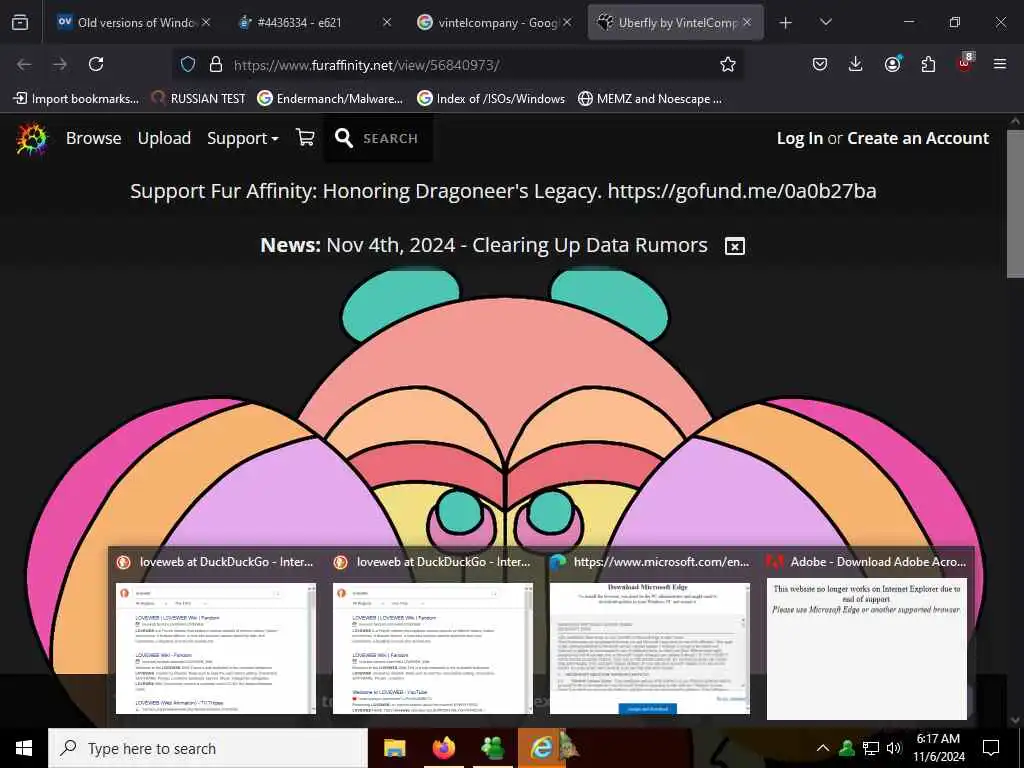The width and height of the screenshot is (1024, 768).
Task: Click Fur Affinity rainbow paw logo
Action: [32, 138]
